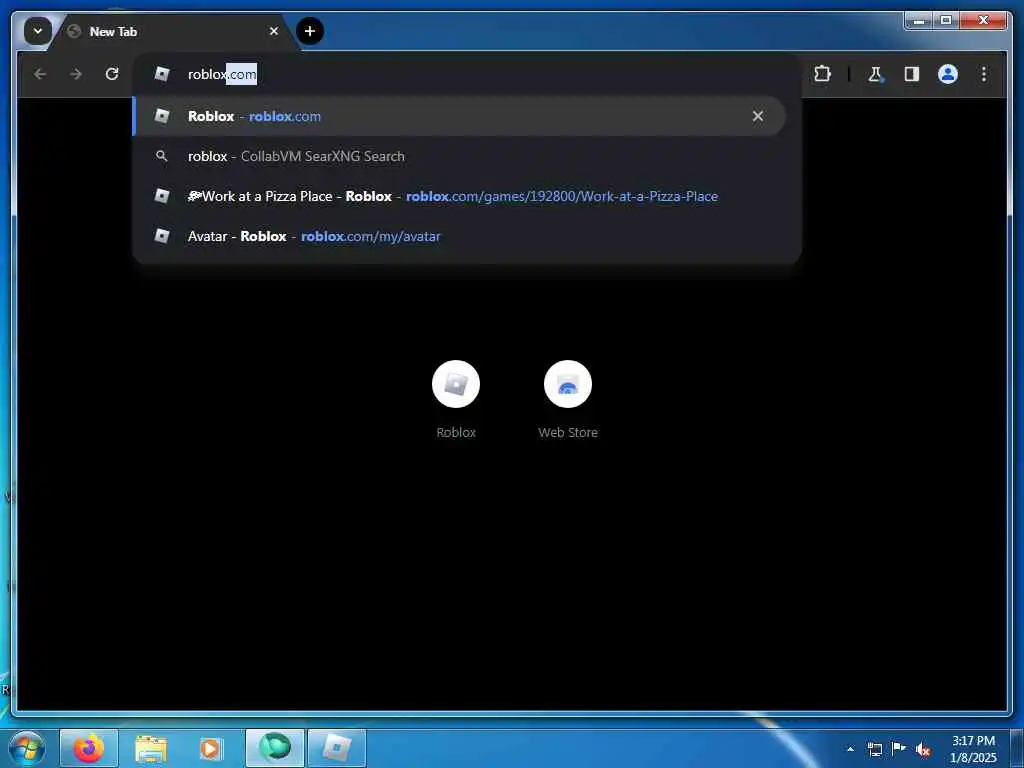The image size is (1024, 768).
Task: Maximize the browser window
Action: coord(946,21)
